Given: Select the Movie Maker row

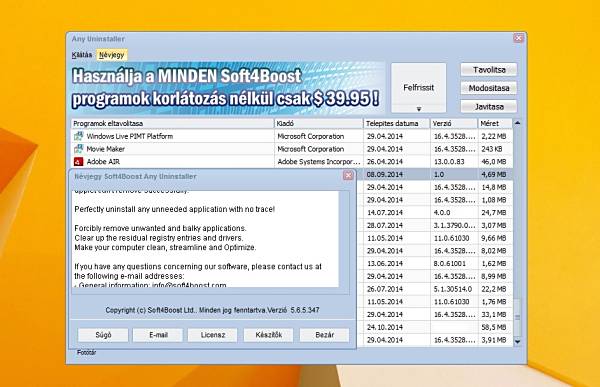Looking at the screenshot, I should click(x=292, y=149).
